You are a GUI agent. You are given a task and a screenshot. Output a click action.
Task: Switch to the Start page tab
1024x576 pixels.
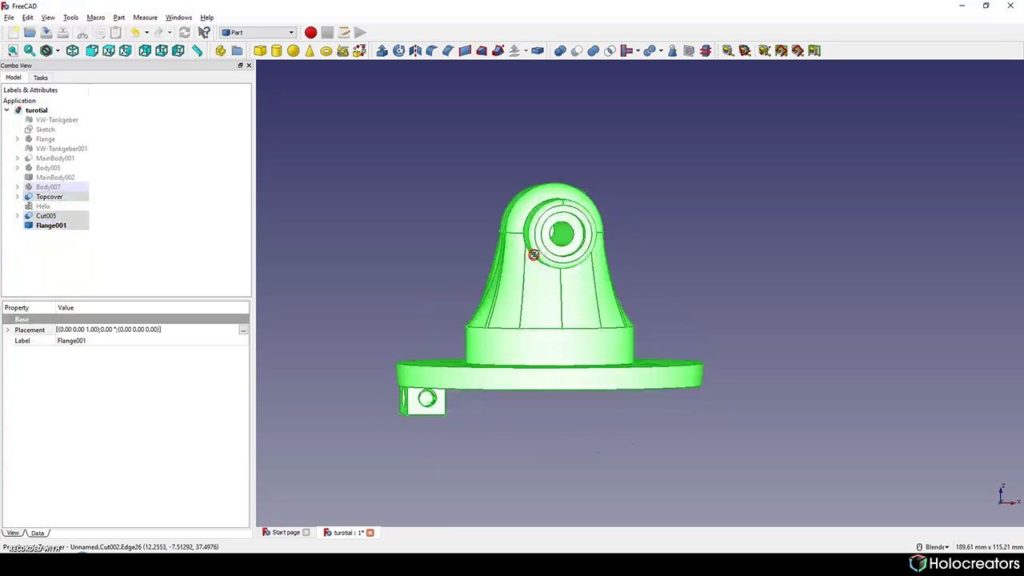[x=286, y=533]
